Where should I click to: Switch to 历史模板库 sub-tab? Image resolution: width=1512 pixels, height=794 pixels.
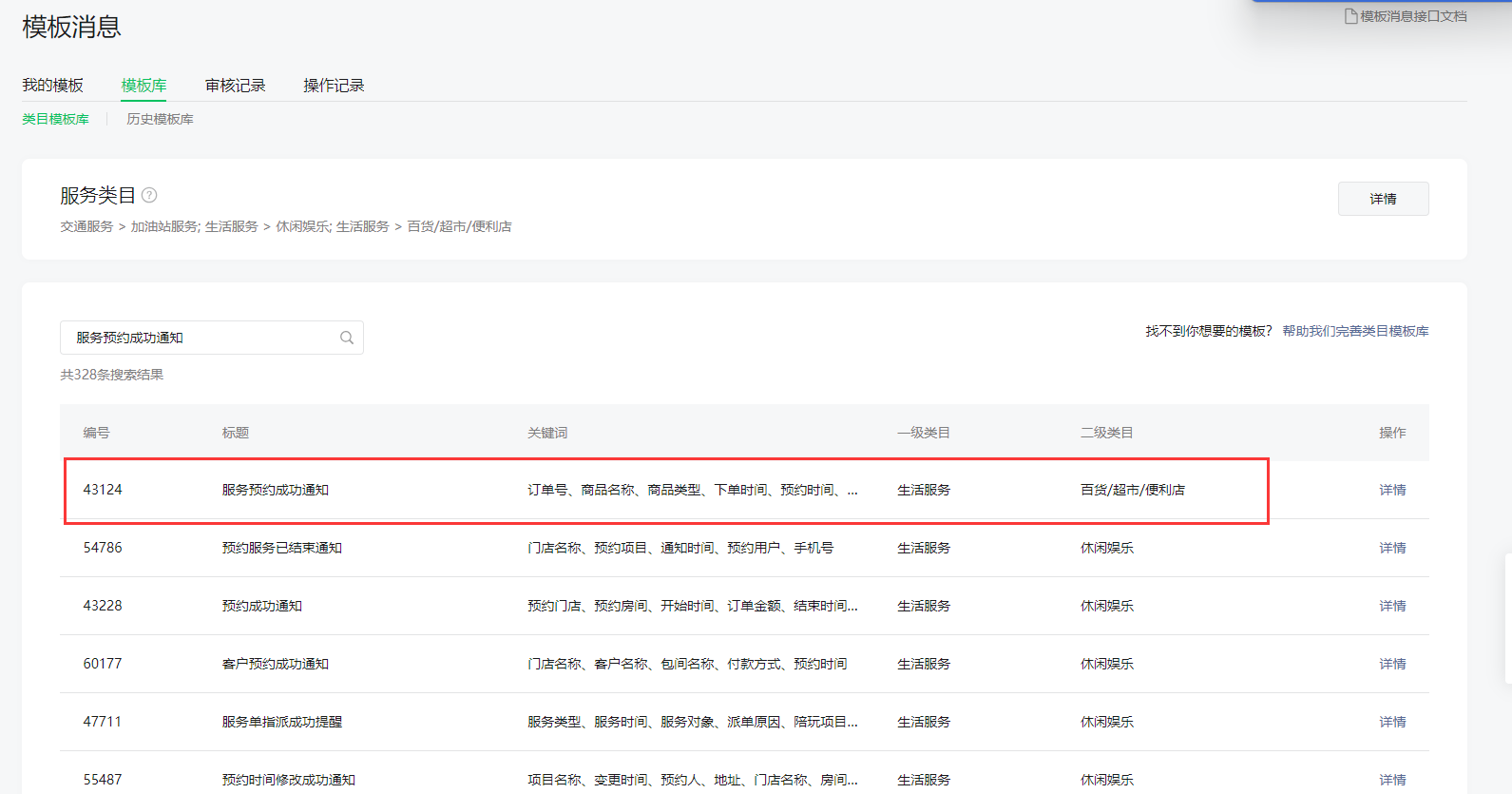click(160, 119)
